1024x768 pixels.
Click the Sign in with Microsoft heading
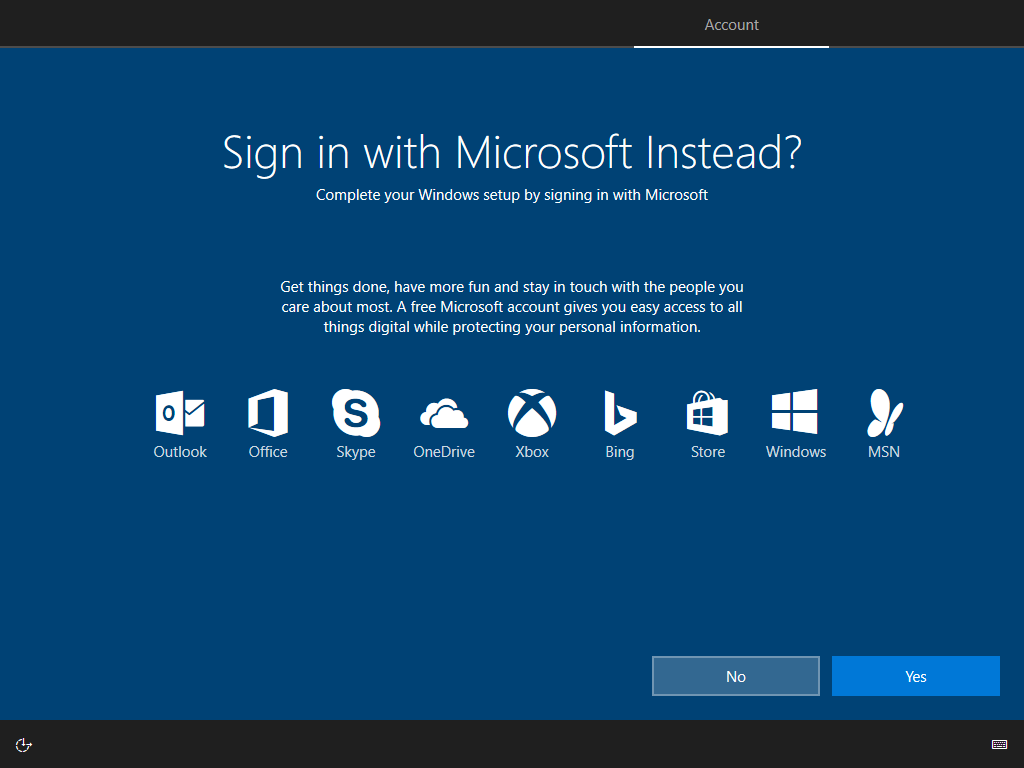point(511,152)
